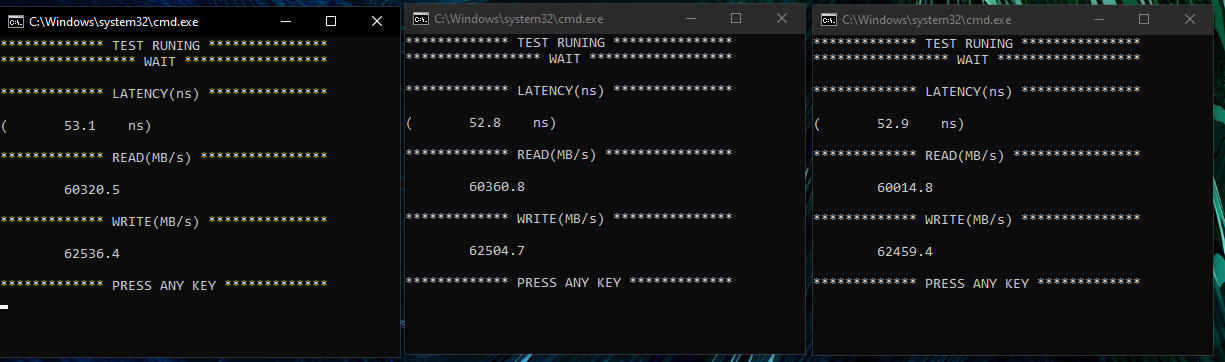This screenshot has width=1225, height=362.
Task: Click write value 62536.4
Action: coord(92,254)
